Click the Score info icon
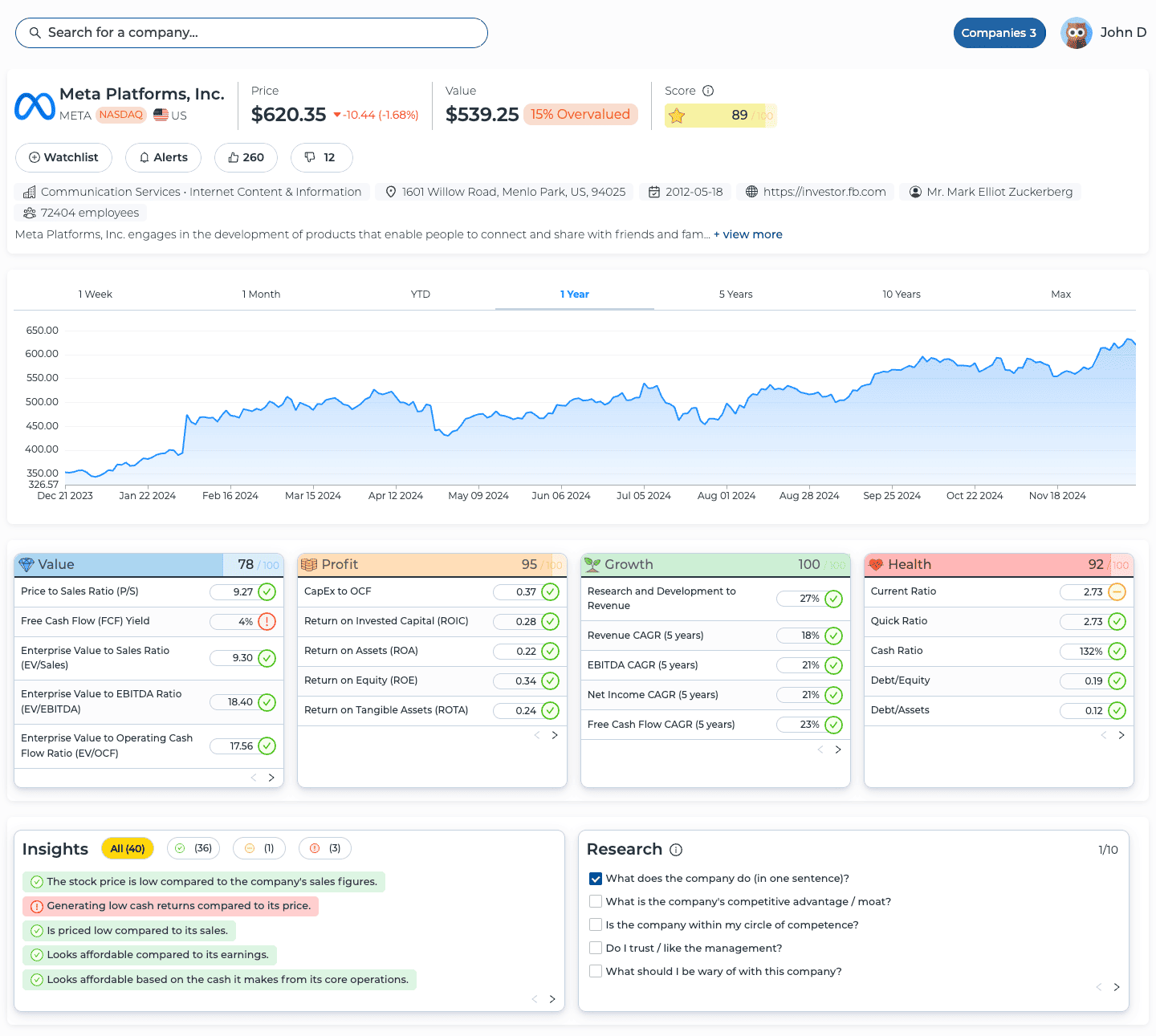Image resolution: width=1156 pixels, height=1036 pixels. (x=708, y=91)
